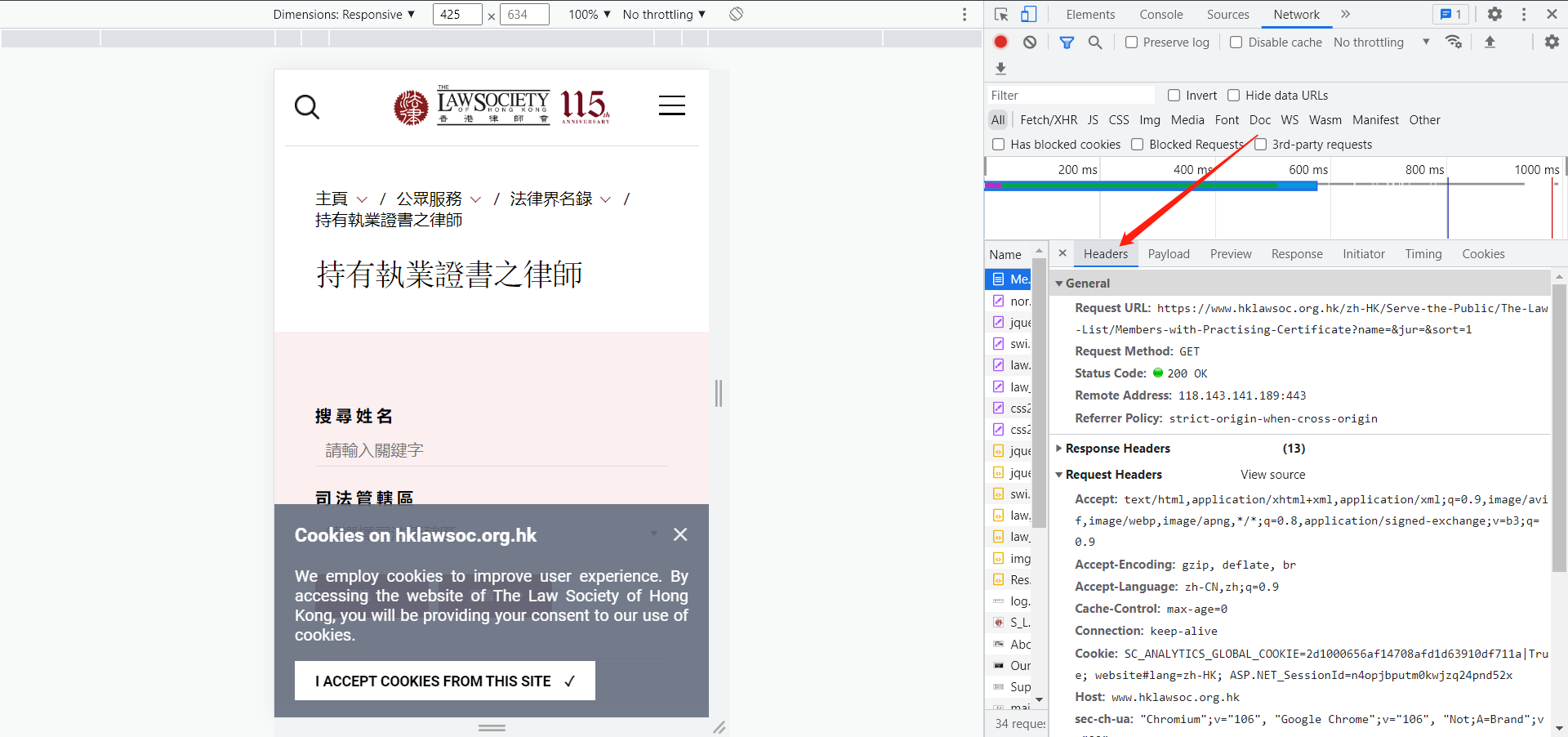Open the hamburger menu on the website
Screen dimensions: 1568x737
coord(672,105)
